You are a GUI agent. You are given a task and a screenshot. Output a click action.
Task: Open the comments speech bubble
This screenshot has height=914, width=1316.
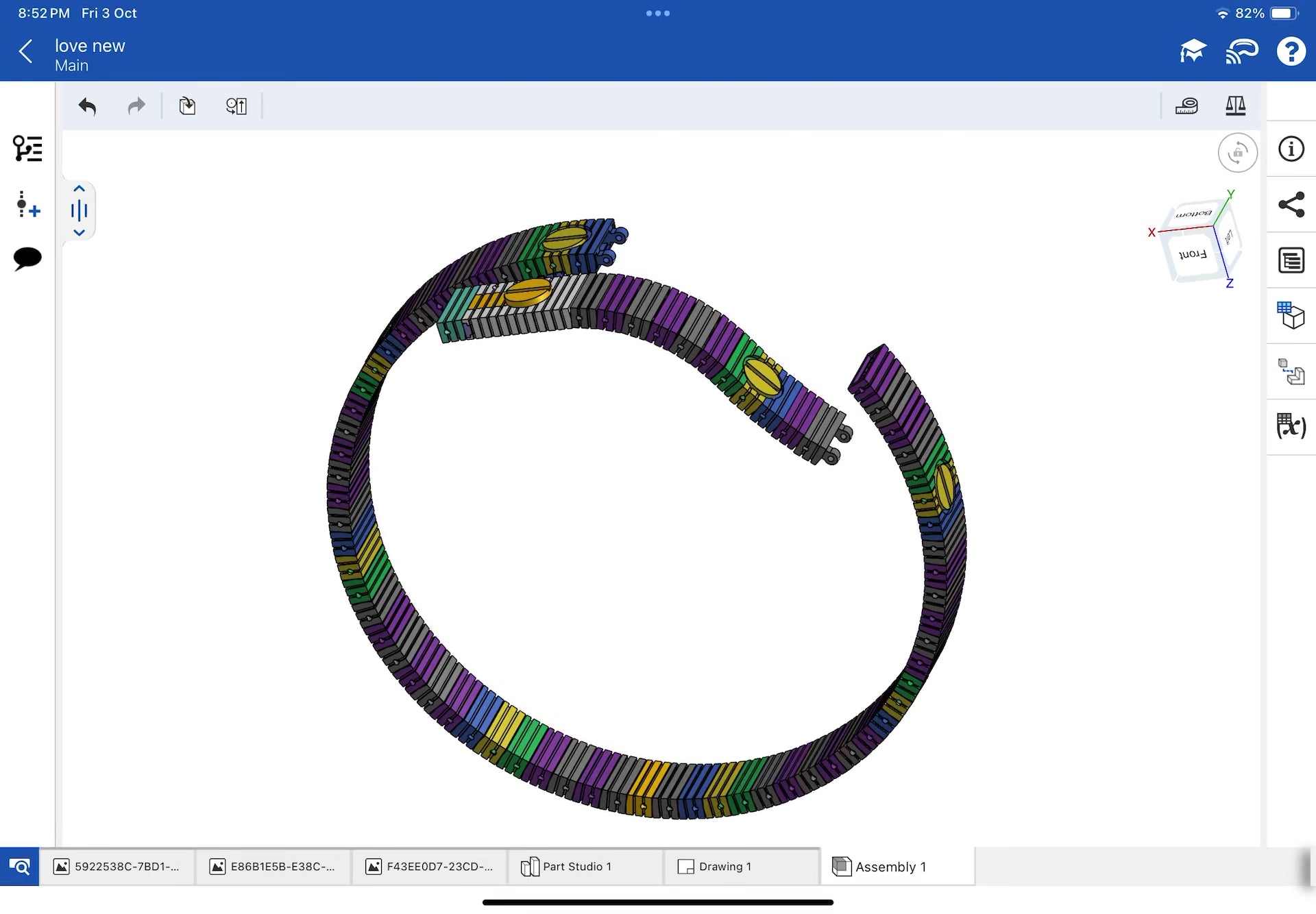(27, 258)
